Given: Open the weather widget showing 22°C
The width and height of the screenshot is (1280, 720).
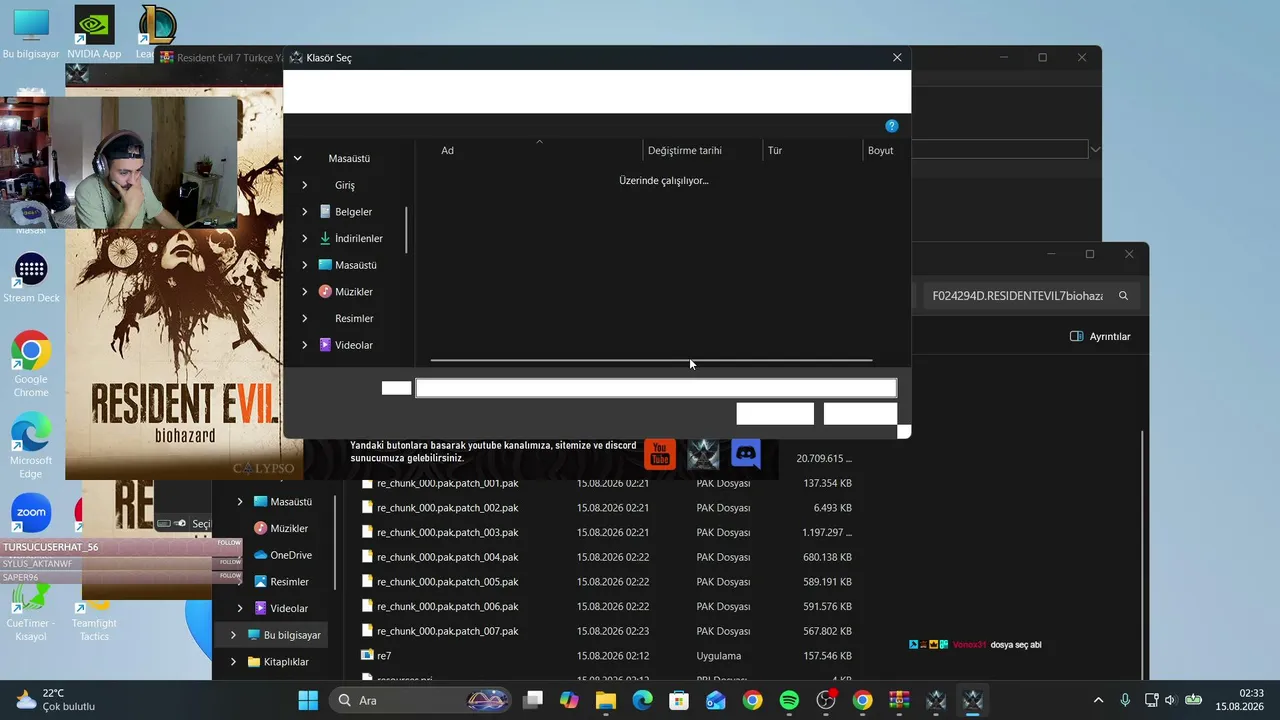Looking at the screenshot, I should coord(56,700).
